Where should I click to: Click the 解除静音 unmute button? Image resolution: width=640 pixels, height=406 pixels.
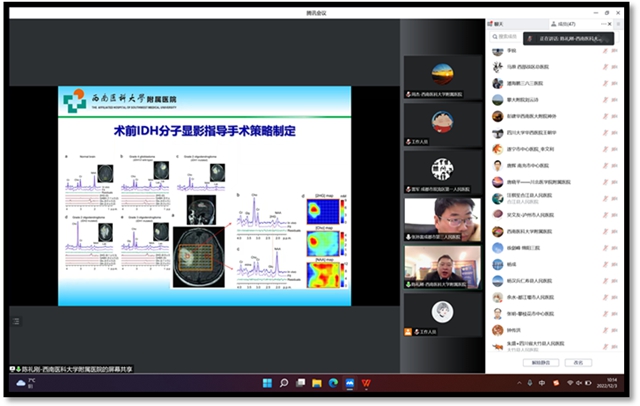[540, 363]
